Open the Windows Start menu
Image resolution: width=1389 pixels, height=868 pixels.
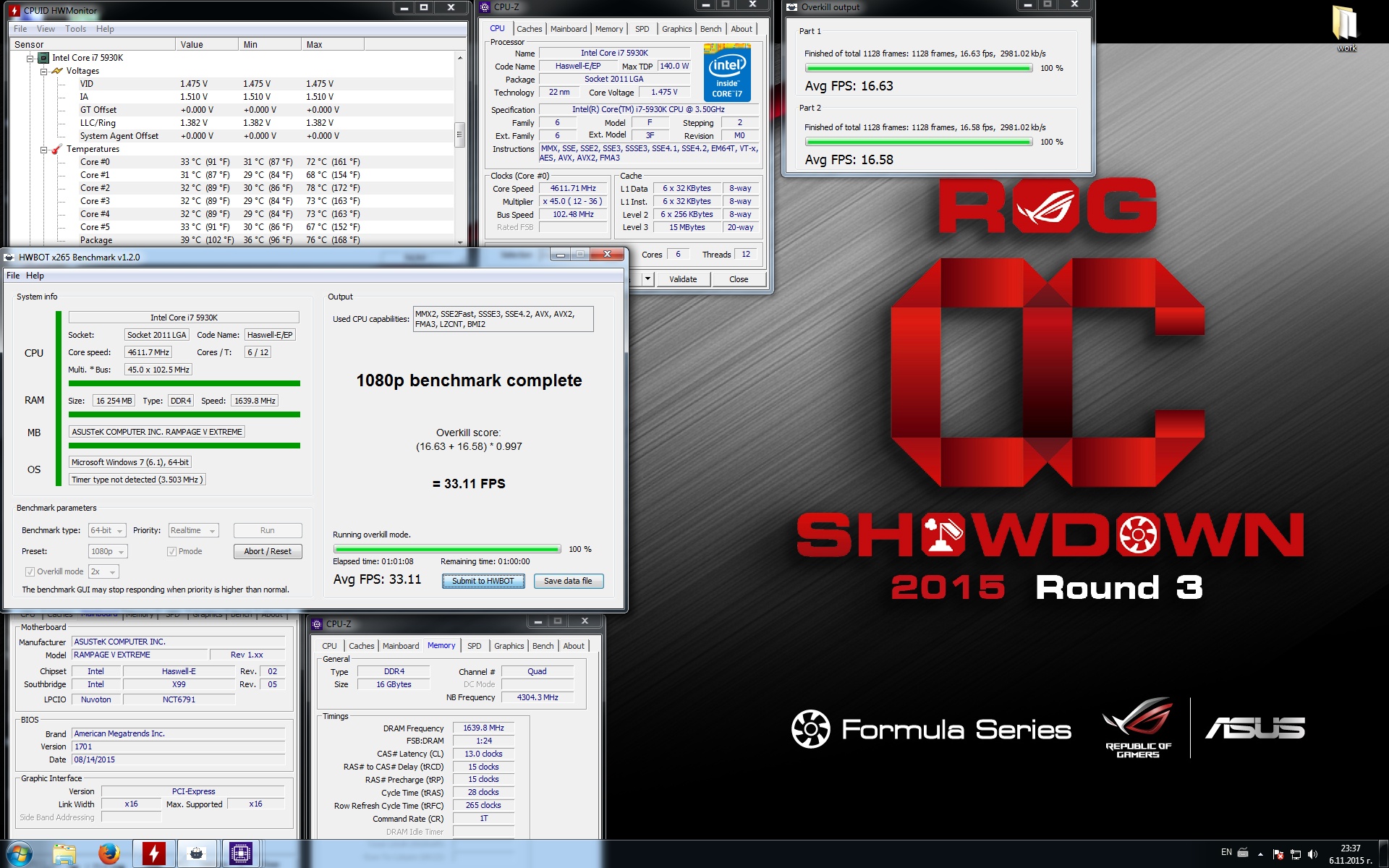pyautogui.click(x=20, y=854)
